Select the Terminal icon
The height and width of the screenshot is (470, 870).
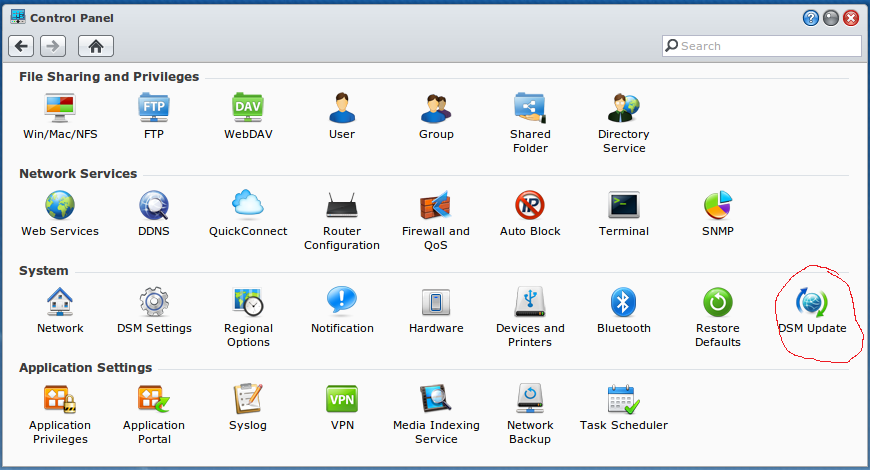(x=624, y=205)
